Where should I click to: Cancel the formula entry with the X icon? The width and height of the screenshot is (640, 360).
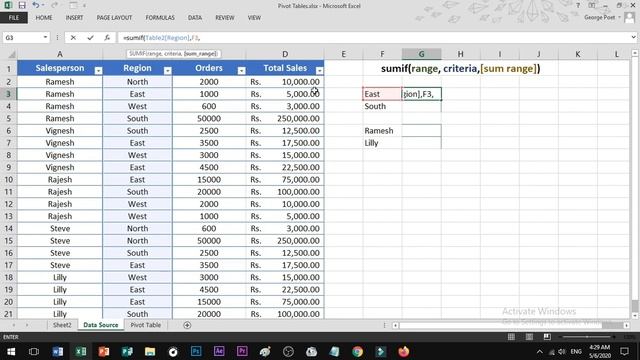tap(73, 38)
